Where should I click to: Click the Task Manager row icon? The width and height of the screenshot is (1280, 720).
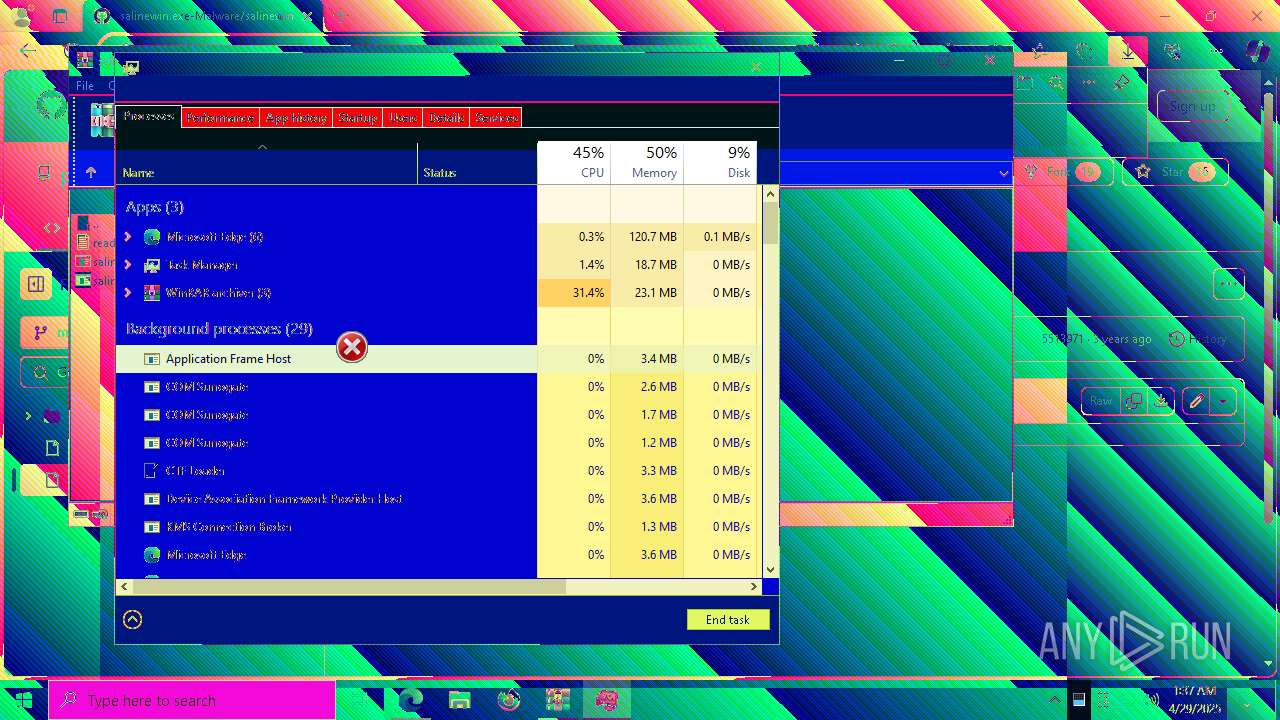pos(152,265)
